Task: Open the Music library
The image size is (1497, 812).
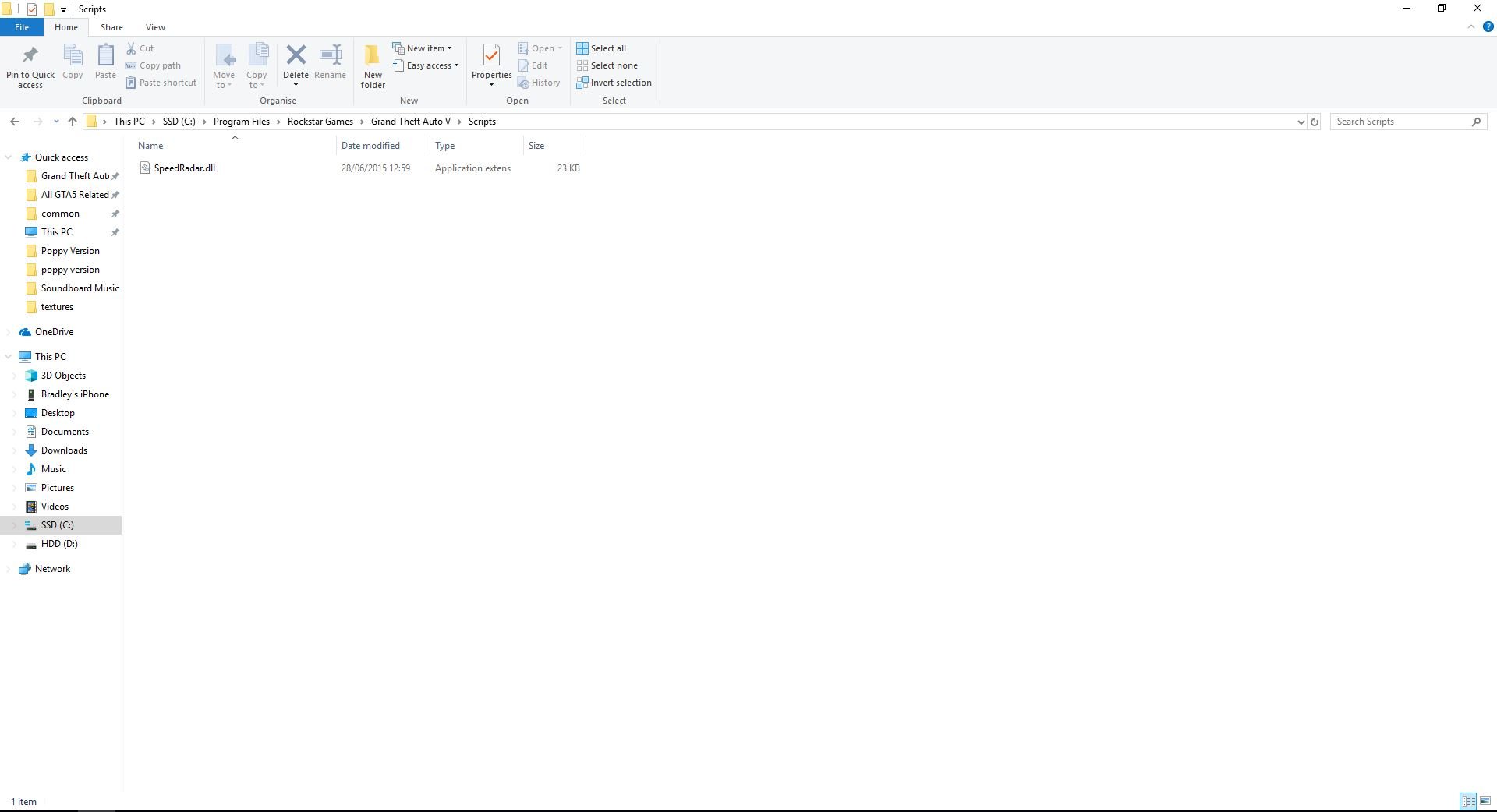Action: point(53,469)
